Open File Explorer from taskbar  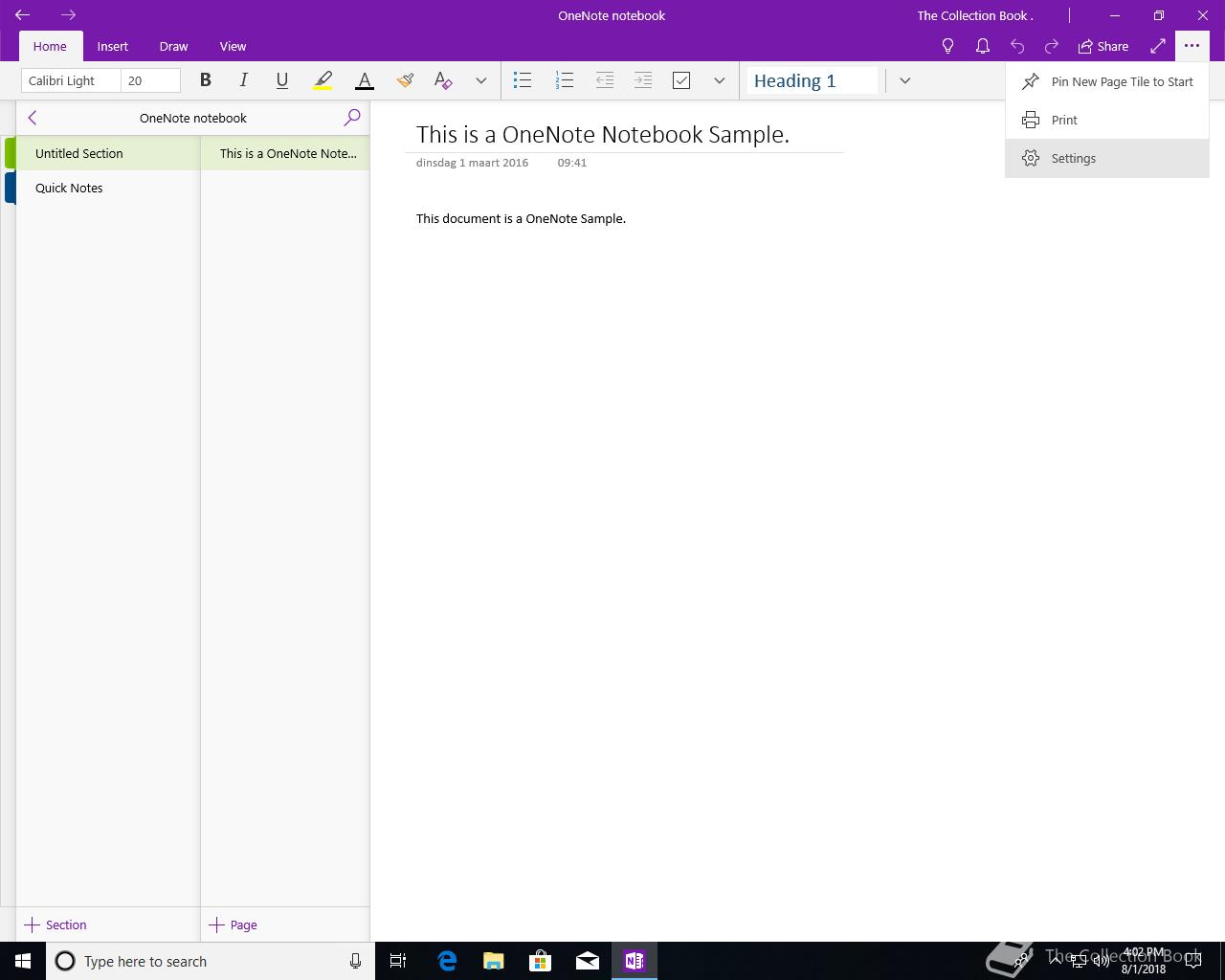(494, 961)
